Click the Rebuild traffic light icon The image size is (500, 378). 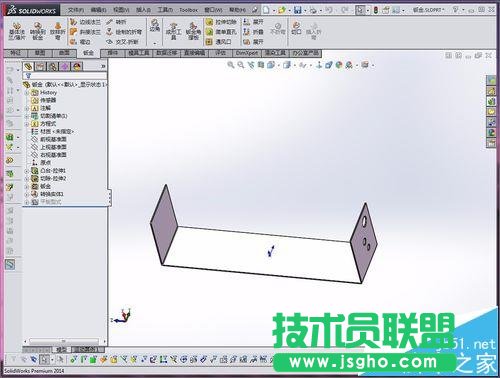point(376,10)
